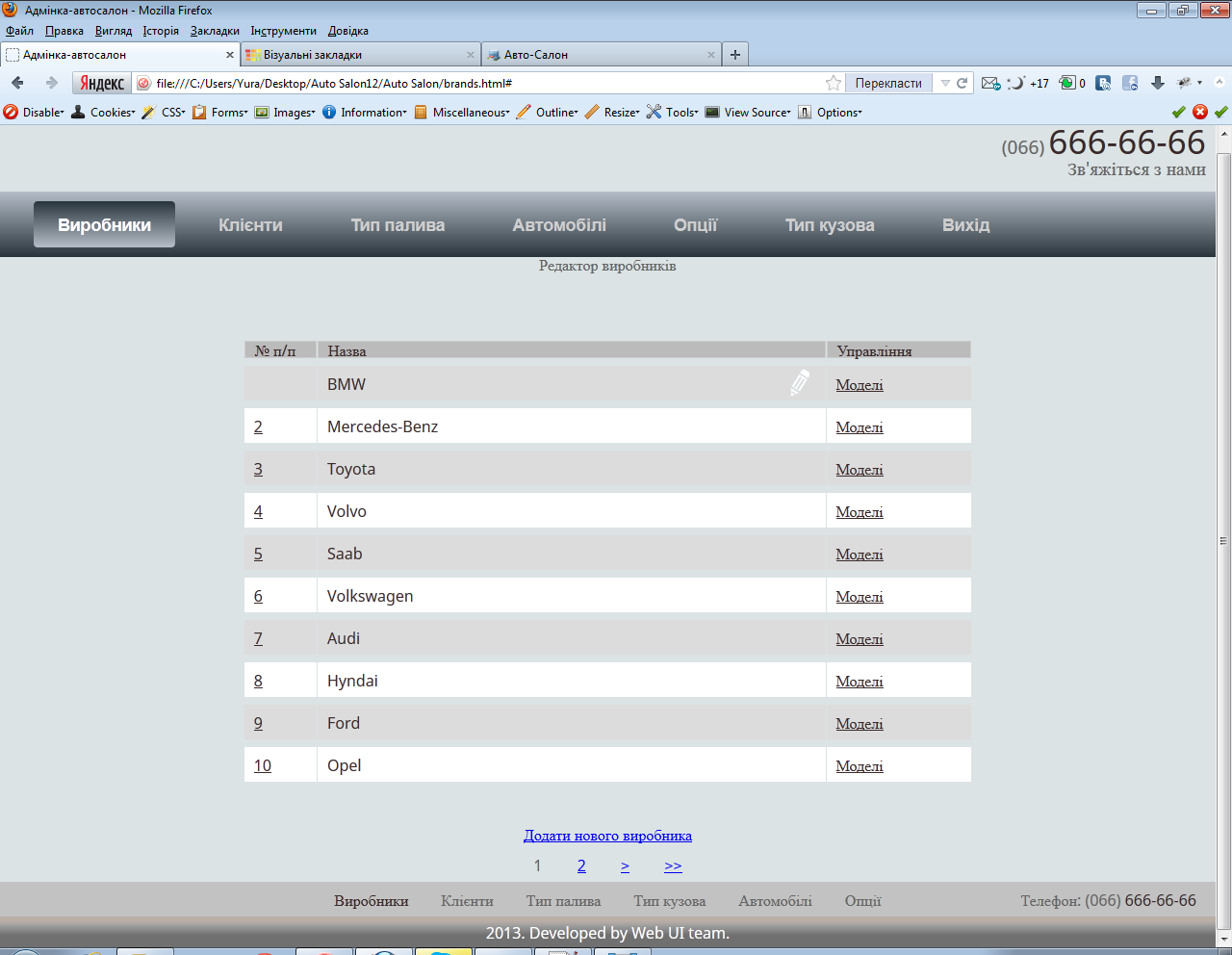The image size is (1232, 955).
Task: Open the Resize dropdown menu
Action: 612,112
